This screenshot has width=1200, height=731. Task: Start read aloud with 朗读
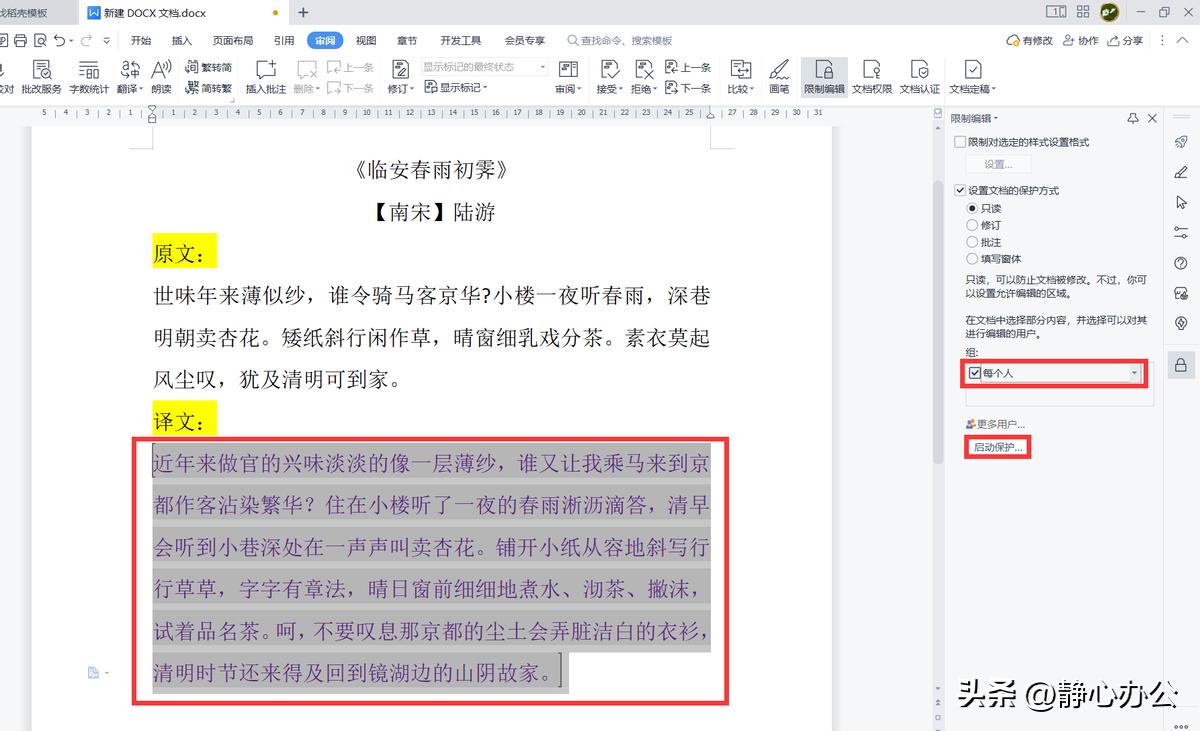161,75
